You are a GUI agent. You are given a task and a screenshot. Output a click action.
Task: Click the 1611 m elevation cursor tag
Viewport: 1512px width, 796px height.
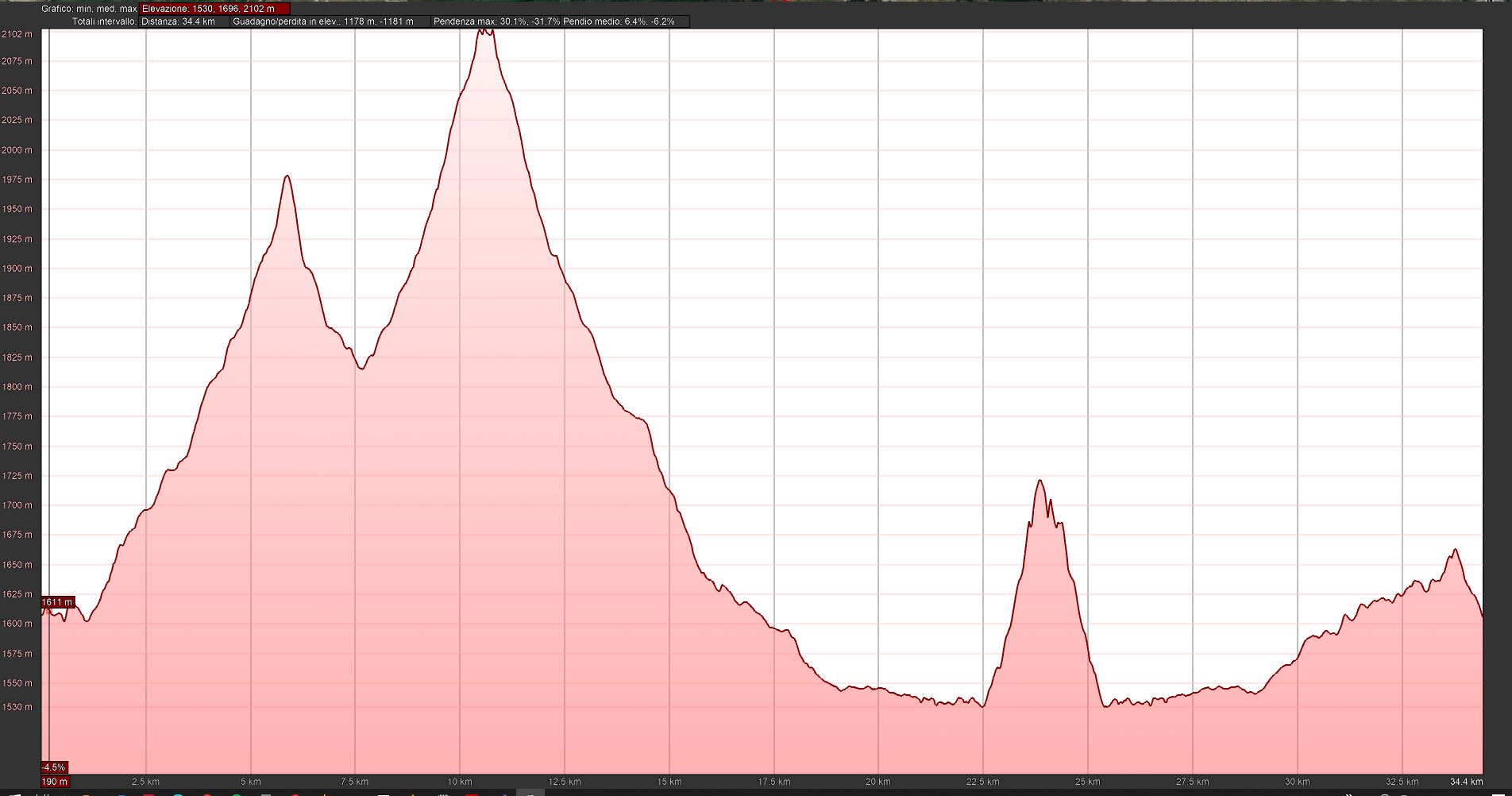coord(57,602)
